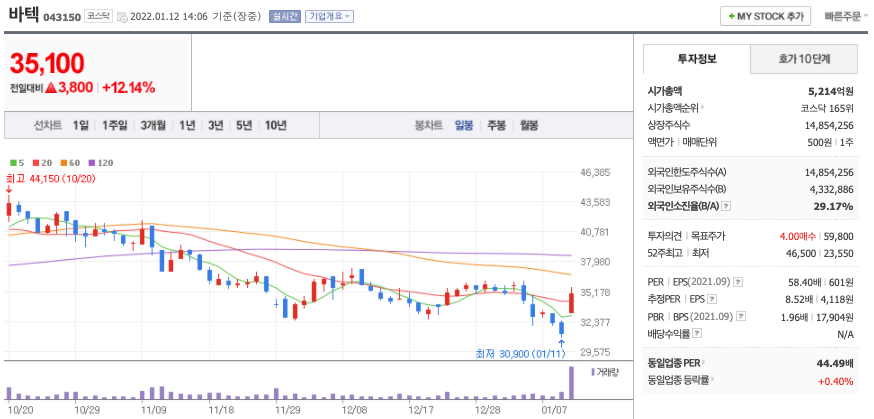Select 일봉 daily candle chart

click(x=464, y=125)
